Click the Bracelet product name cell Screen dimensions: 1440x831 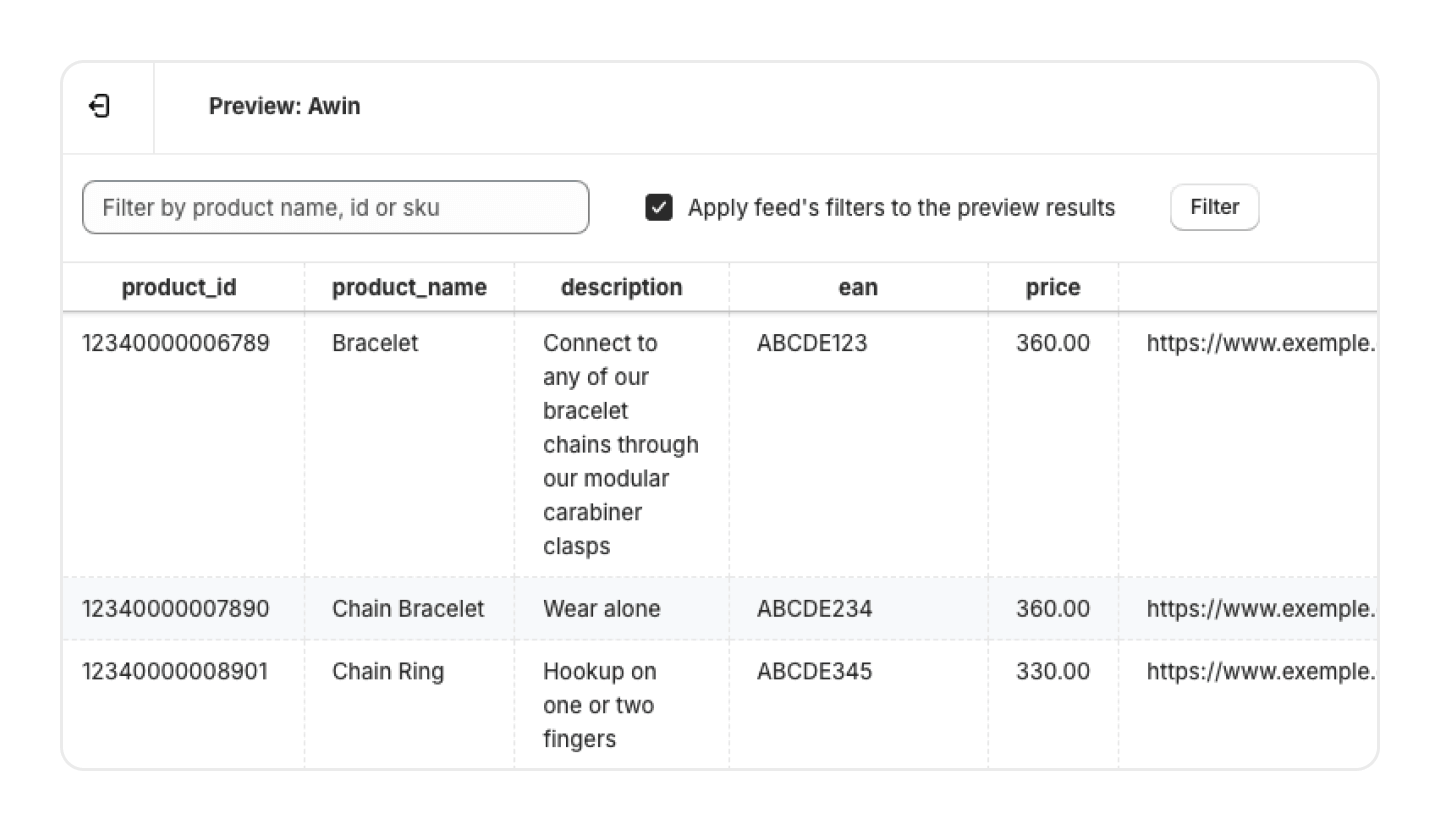click(x=375, y=343)
